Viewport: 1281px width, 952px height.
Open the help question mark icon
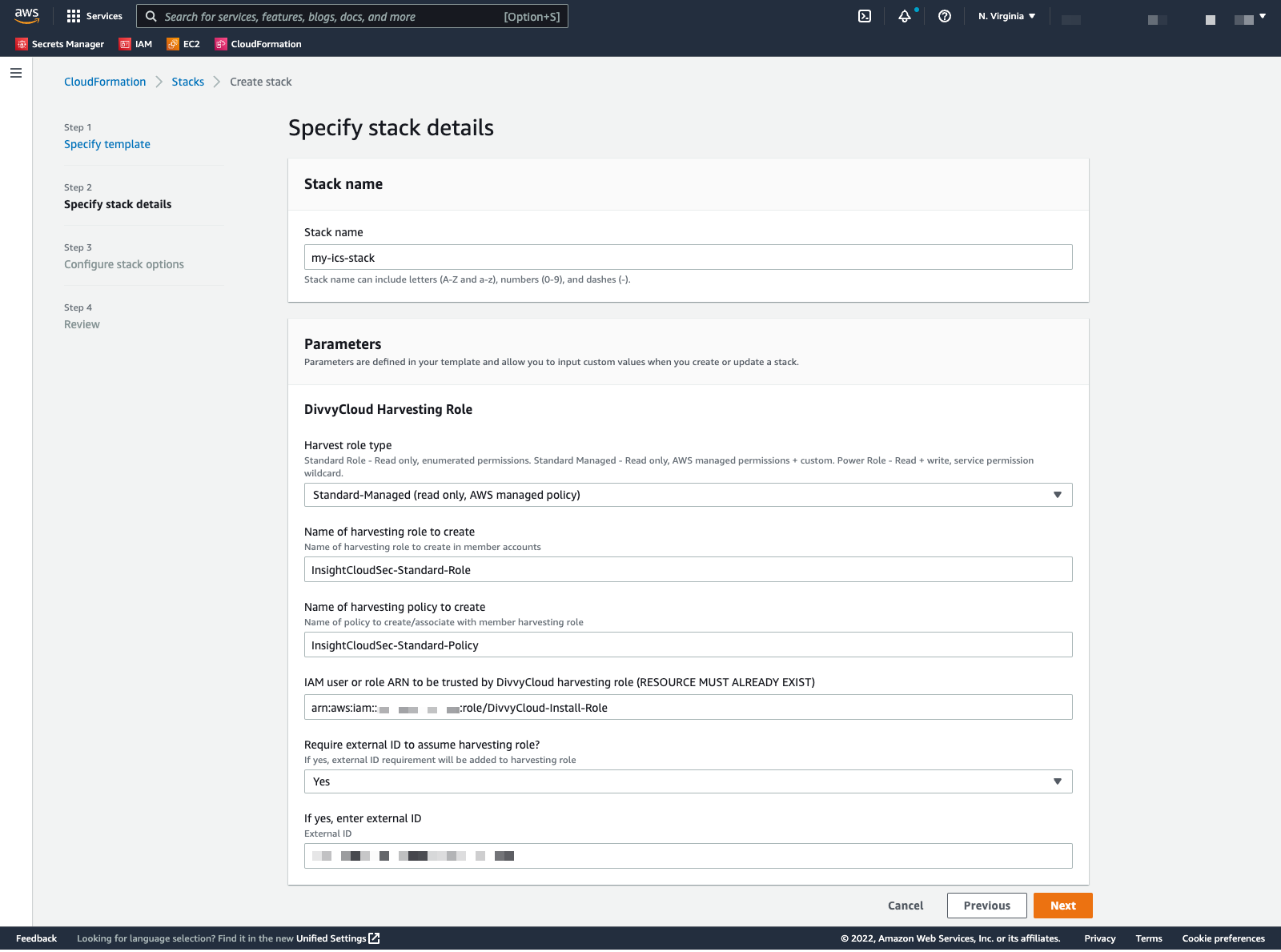[945, 16]
